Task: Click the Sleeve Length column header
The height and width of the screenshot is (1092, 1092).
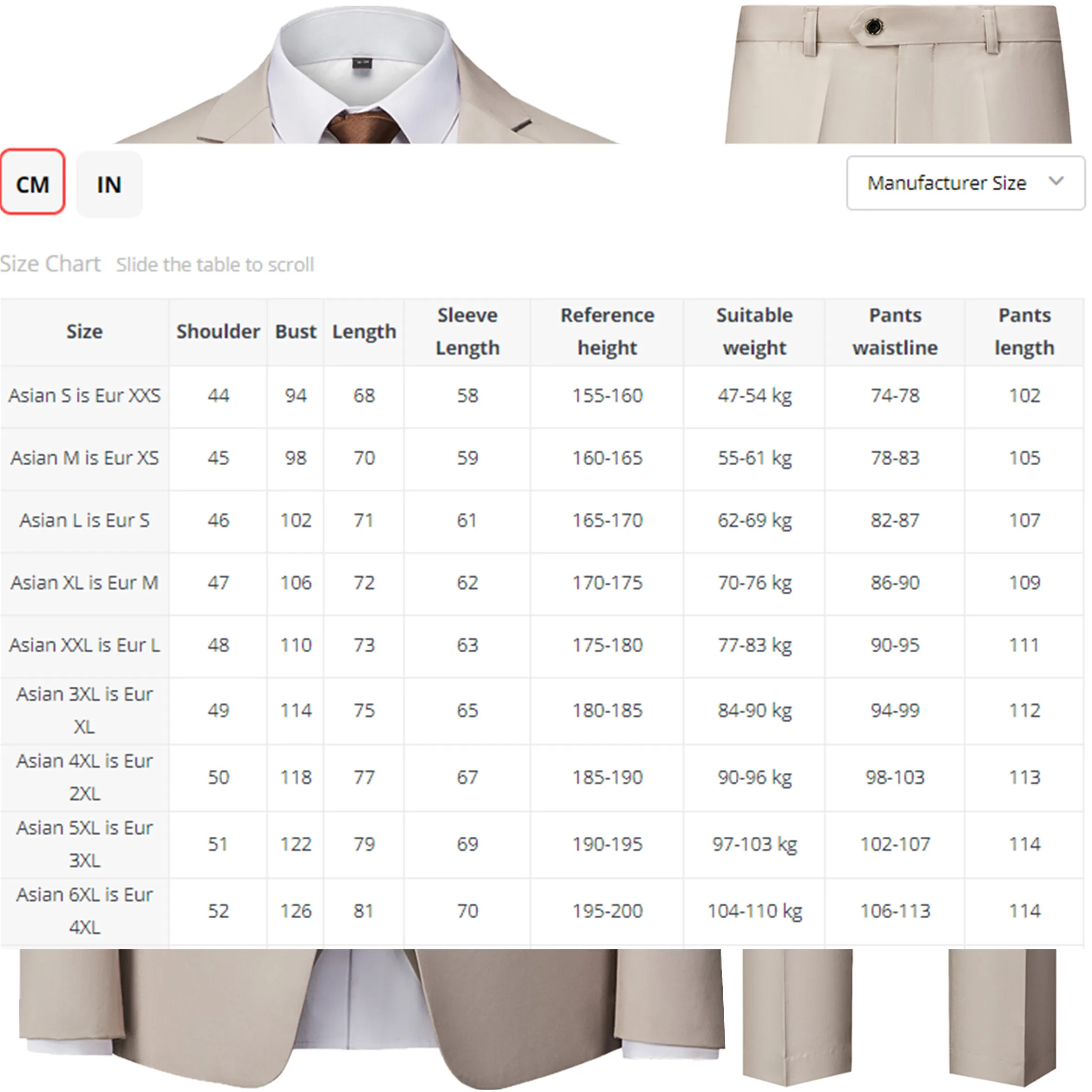Action: pyautogui.click(x=467, y=332)
